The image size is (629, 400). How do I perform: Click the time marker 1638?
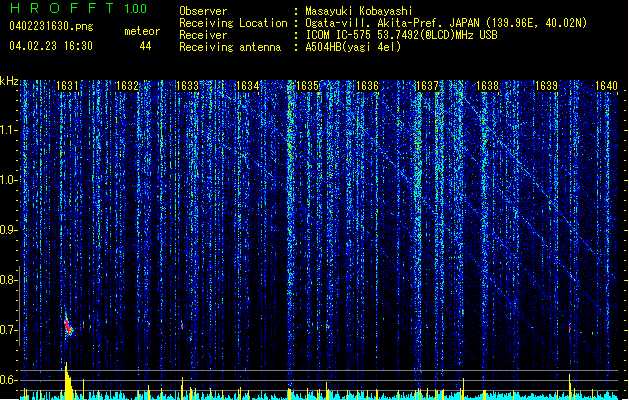(x=487, y=86)
